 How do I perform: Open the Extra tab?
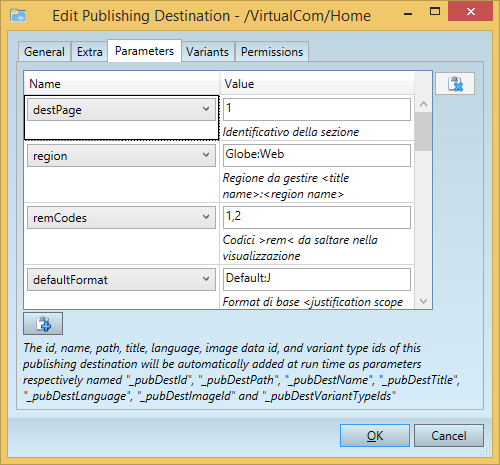click(x=89, y=52)
